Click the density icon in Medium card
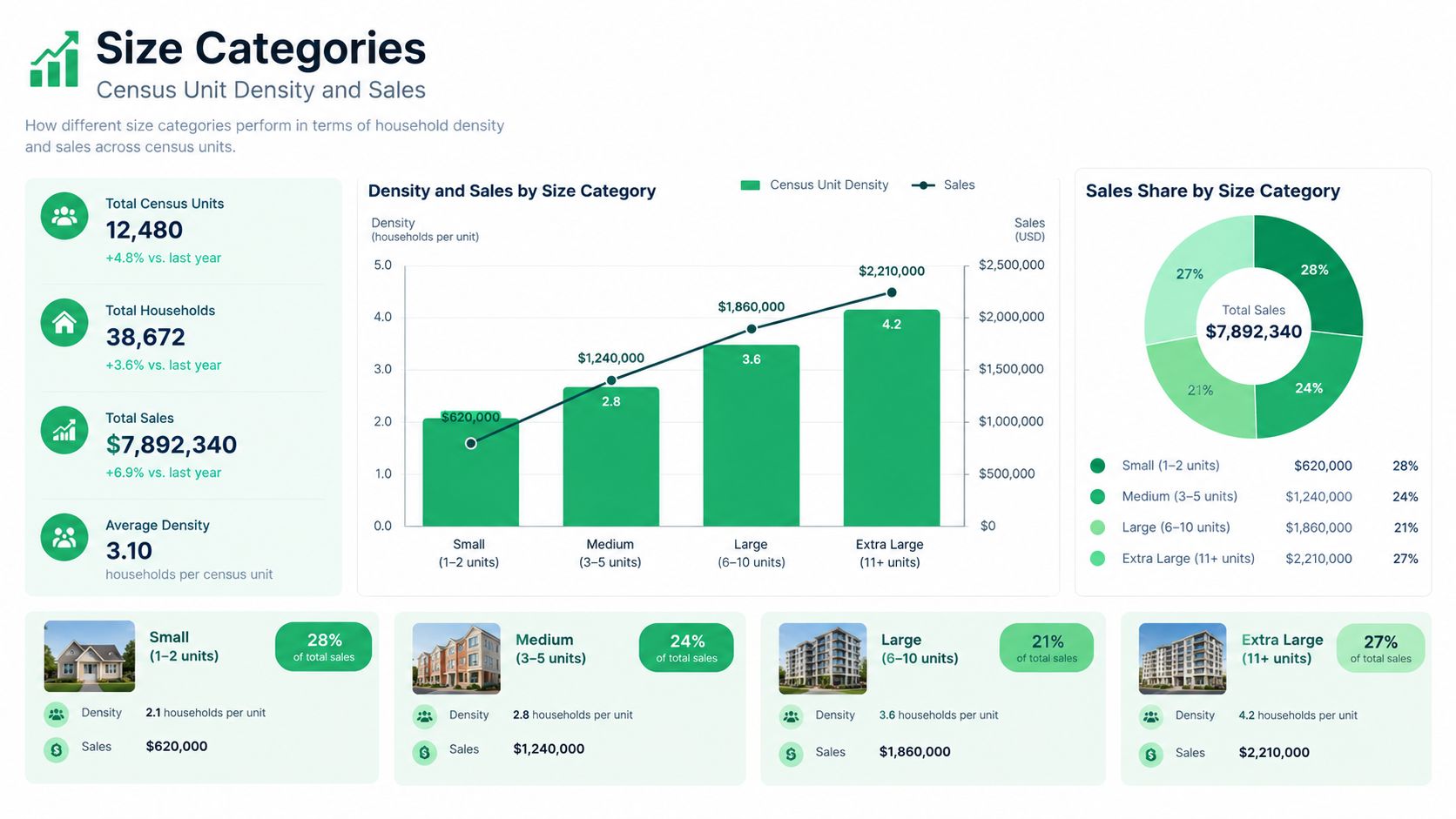This screenshot has height=819, width=1456. [425, 717]
